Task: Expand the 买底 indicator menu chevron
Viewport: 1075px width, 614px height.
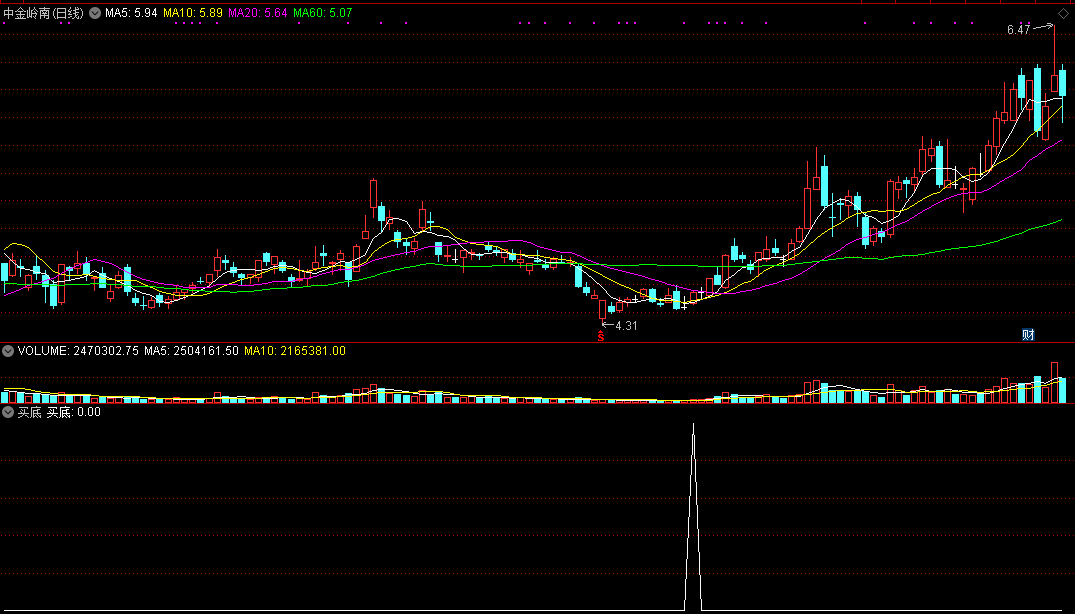Action: [x=8, y=412]
